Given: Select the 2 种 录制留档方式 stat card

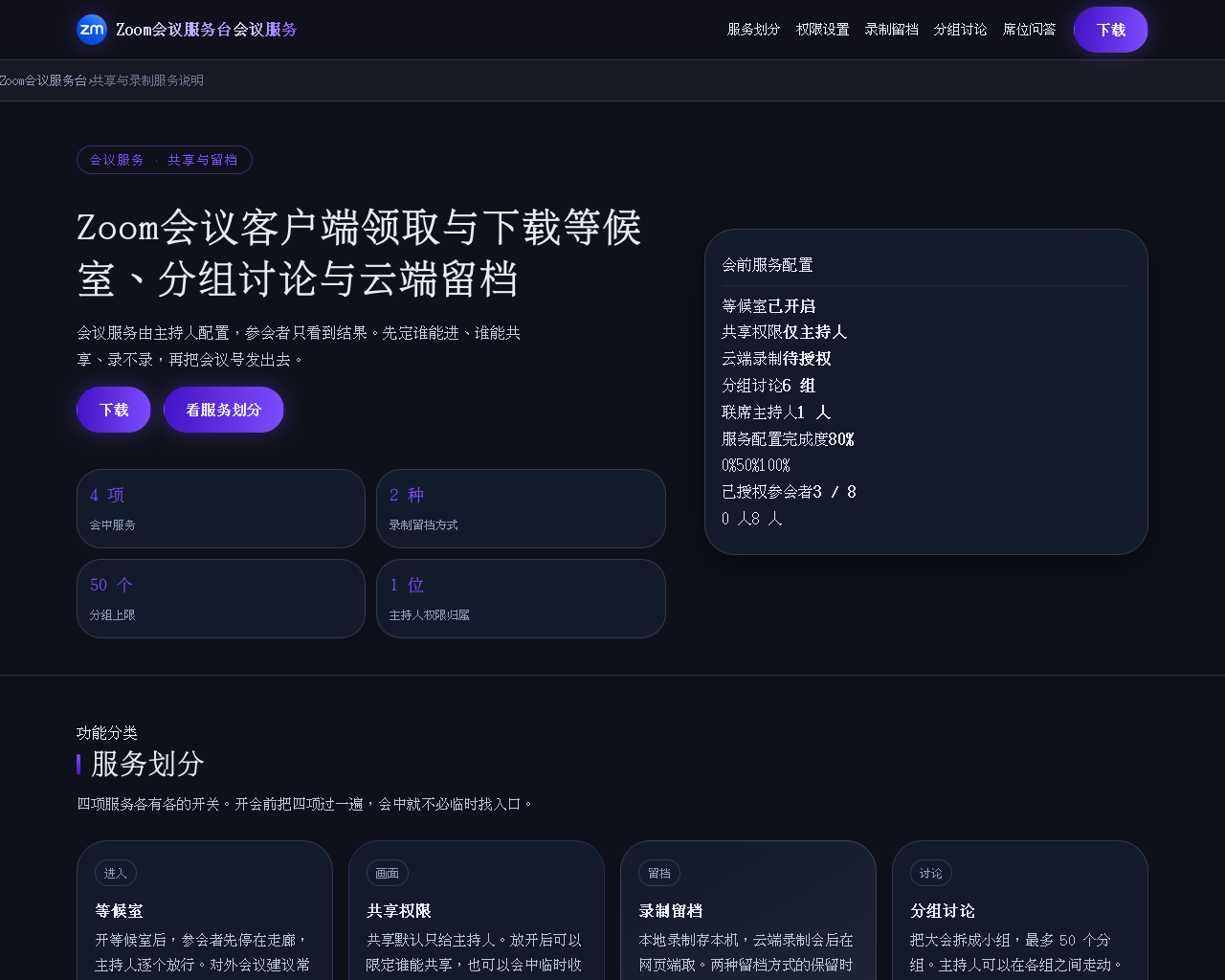Looking at the screenshot, I should [x=521, y=508].
